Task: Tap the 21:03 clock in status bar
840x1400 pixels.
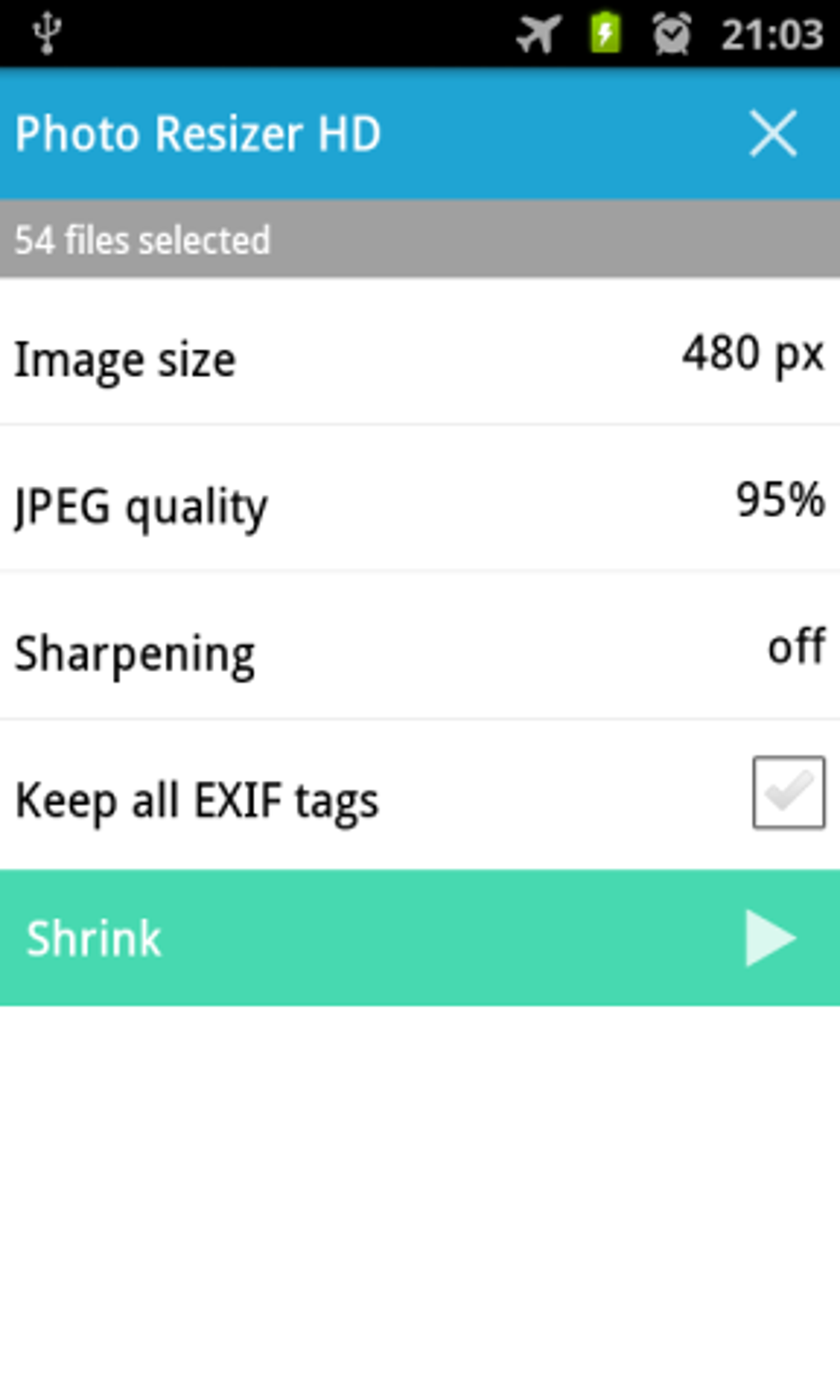Action: 772,35
